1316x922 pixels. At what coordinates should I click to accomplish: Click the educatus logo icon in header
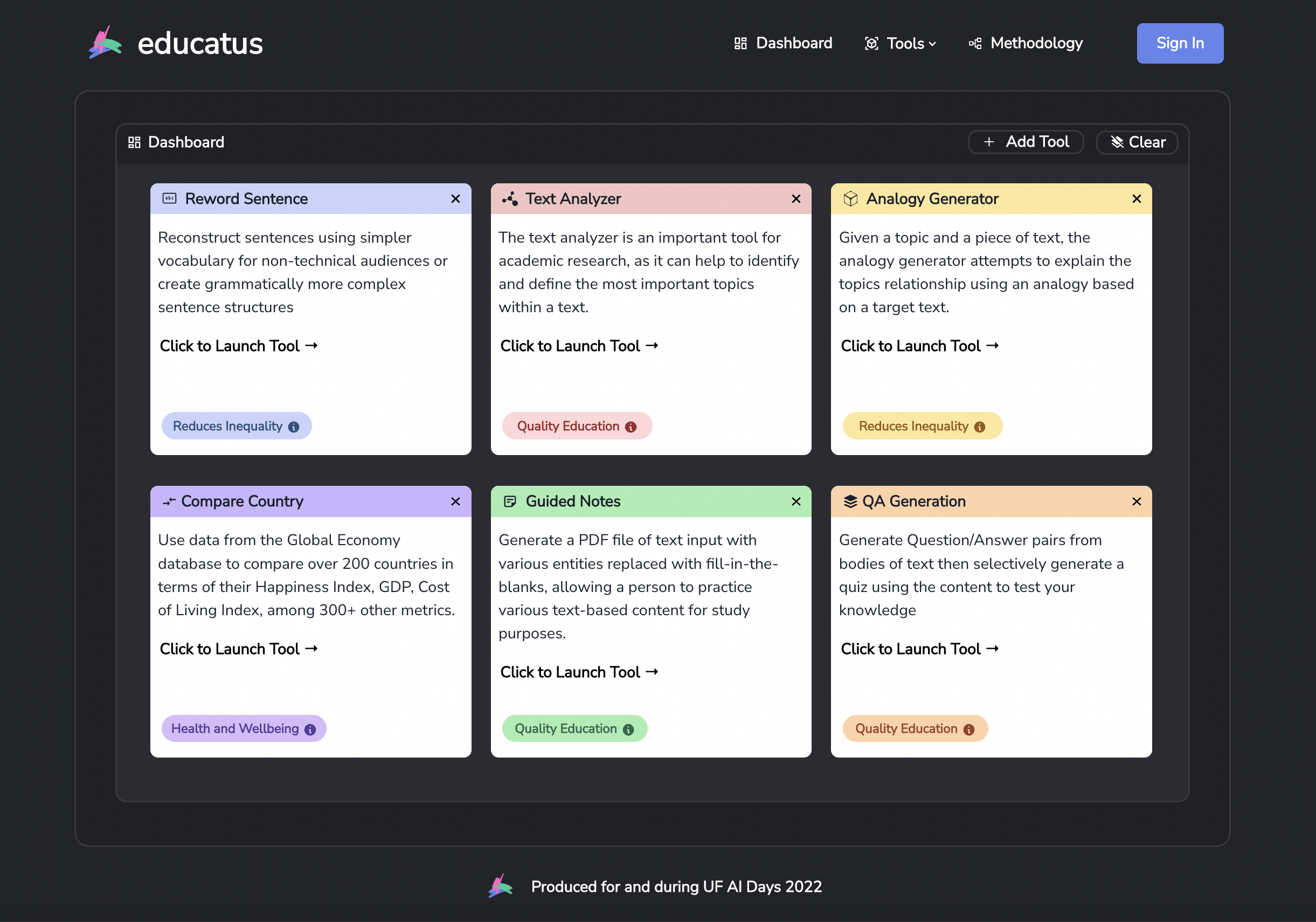(x=105, y=43)
